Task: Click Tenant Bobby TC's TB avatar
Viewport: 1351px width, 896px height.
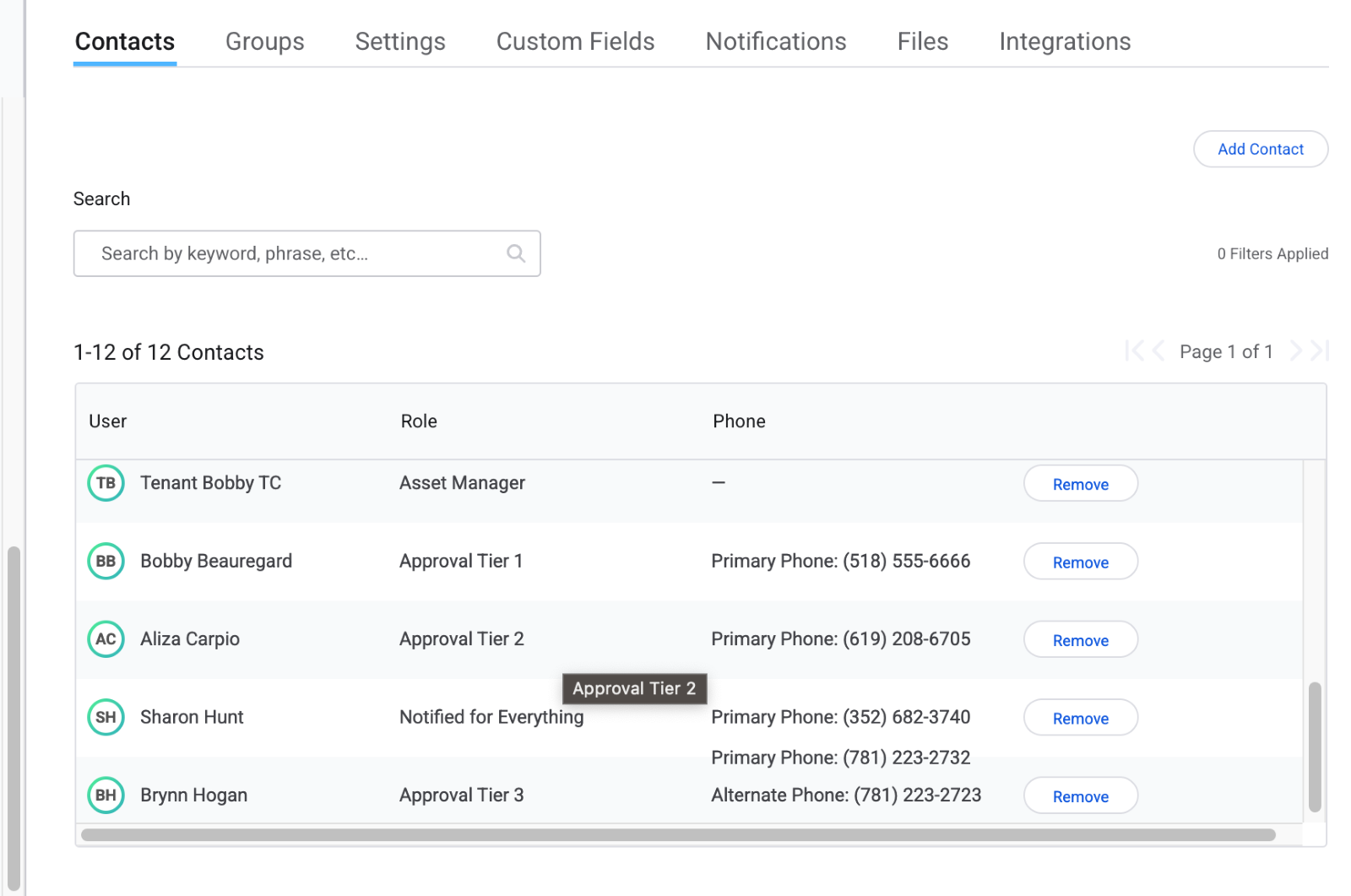Action: pos(106,483)
